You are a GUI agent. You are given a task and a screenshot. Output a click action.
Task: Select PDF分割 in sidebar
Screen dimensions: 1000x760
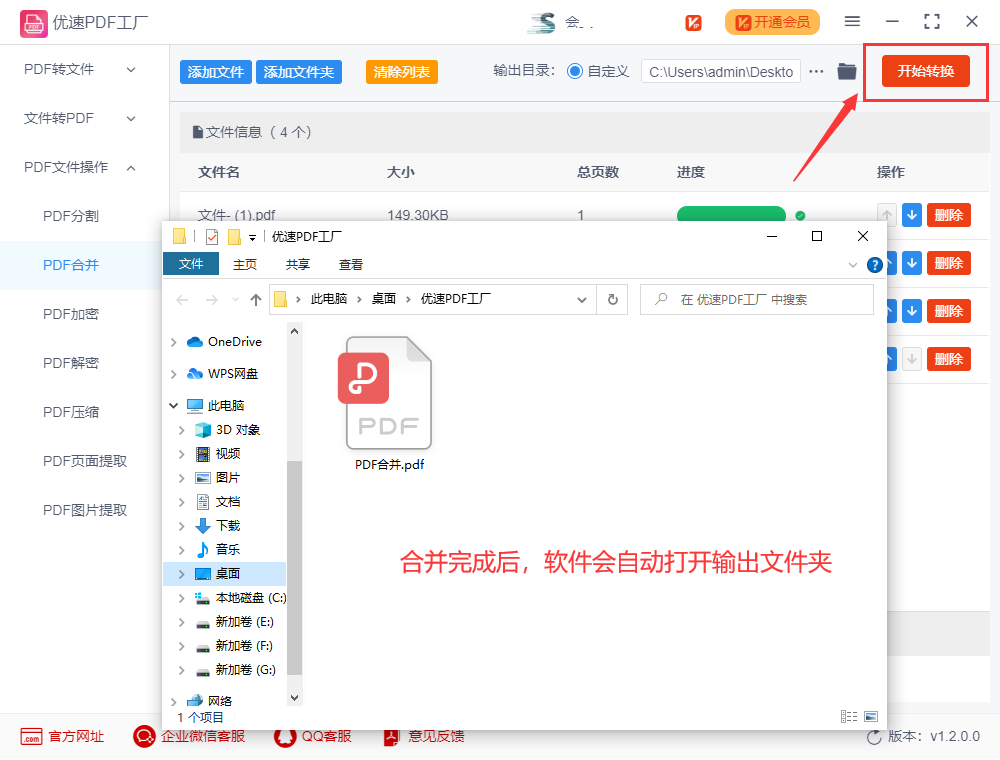coord(71,216)
